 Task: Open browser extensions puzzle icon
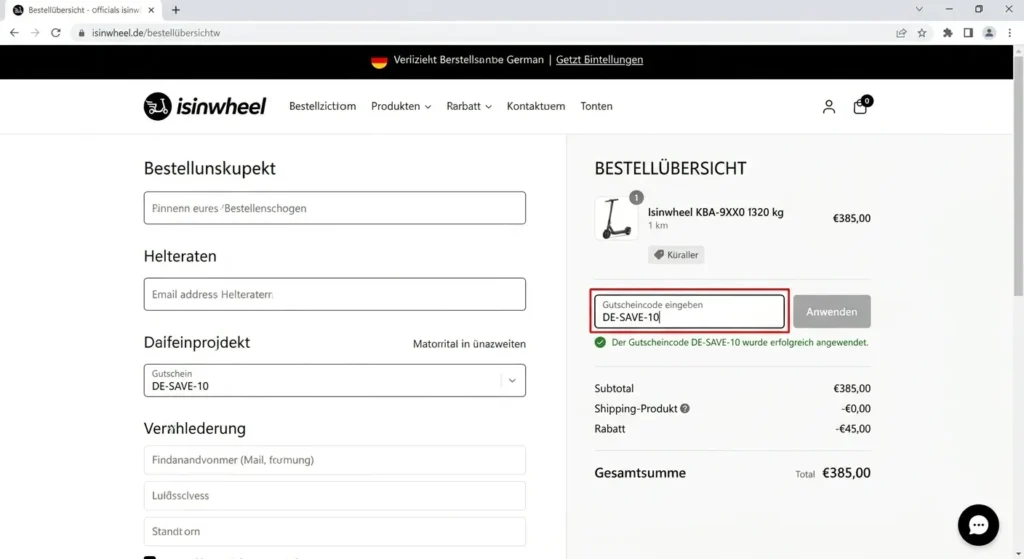pyautogui.click(x=948, y=33)
